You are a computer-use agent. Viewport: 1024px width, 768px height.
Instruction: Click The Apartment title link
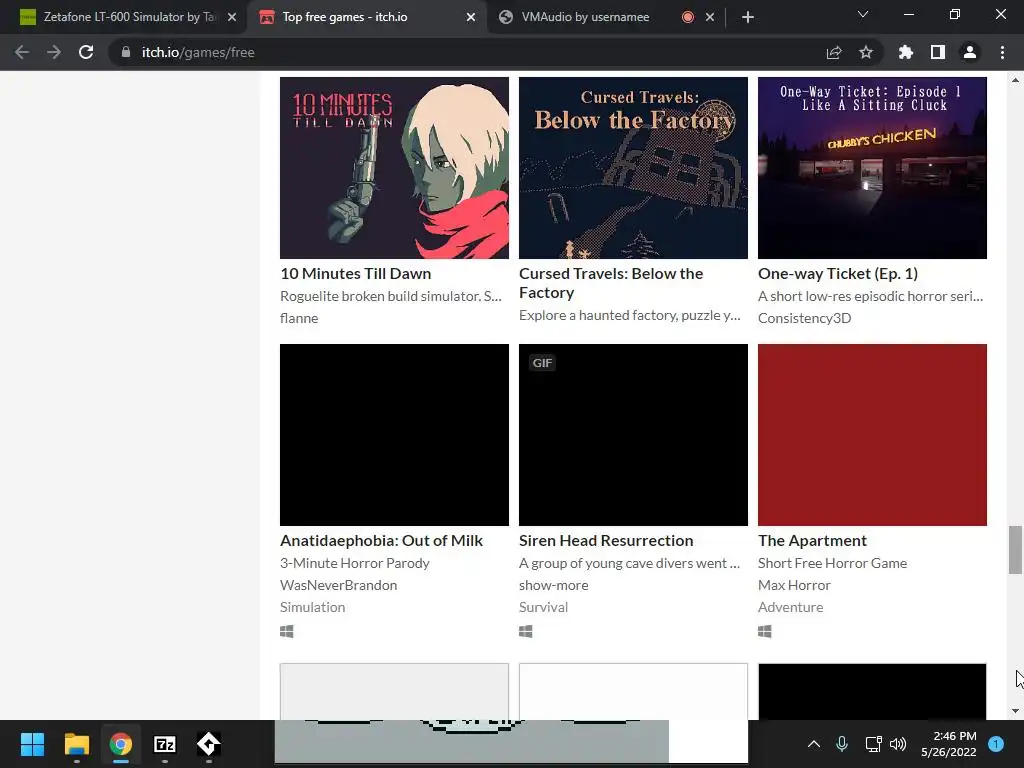(x=812, y=541)
